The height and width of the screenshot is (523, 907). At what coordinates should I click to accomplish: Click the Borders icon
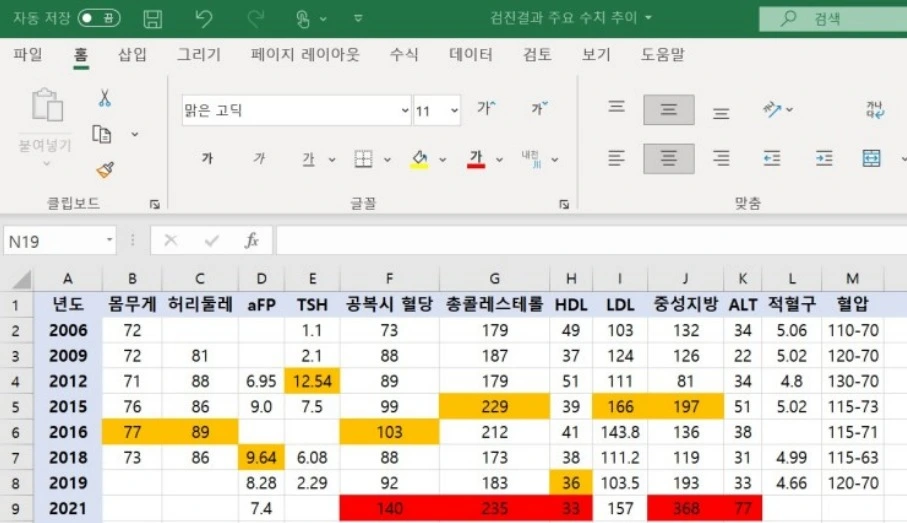coord(363,159)
